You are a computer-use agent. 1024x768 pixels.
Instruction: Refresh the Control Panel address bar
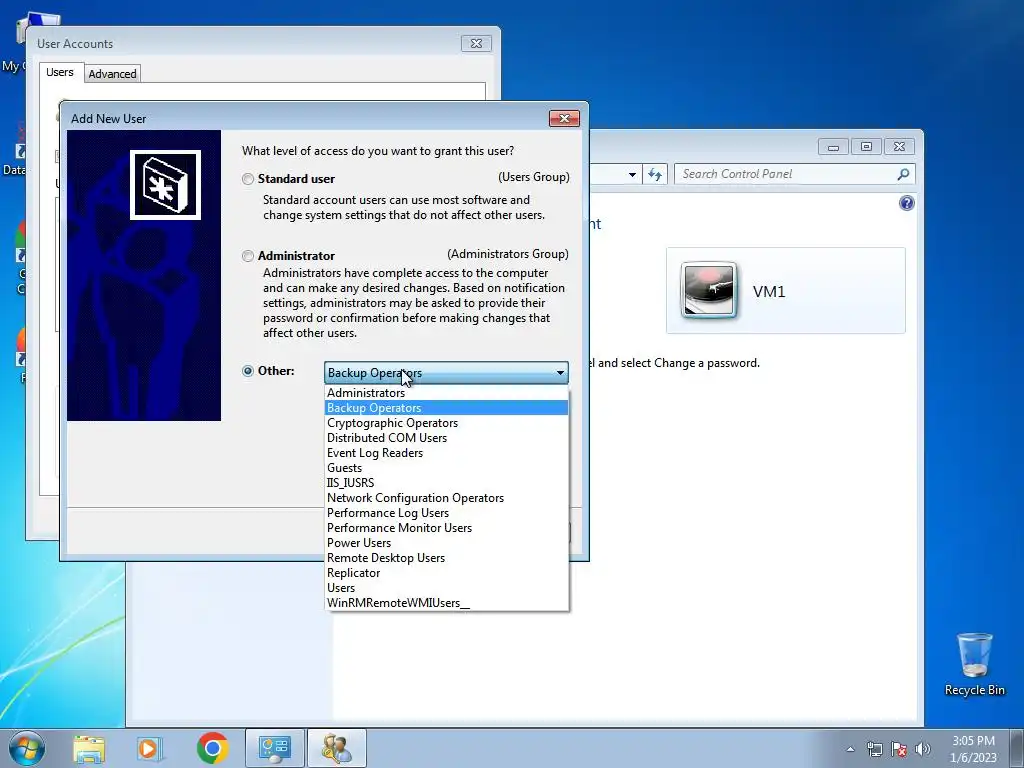click(x=654, y=174)
